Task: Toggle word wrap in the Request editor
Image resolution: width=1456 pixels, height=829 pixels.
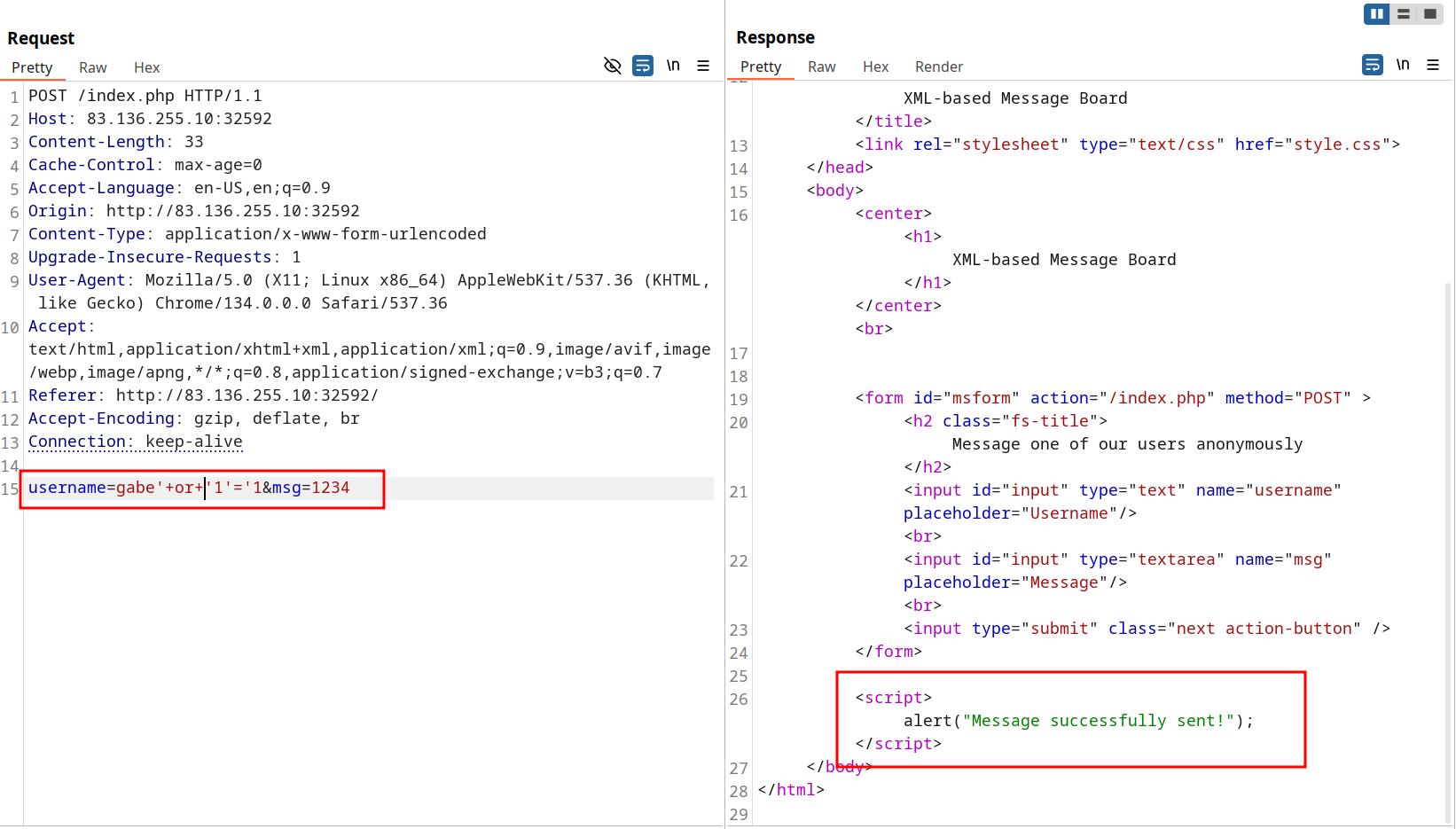Action: (643, 66)
